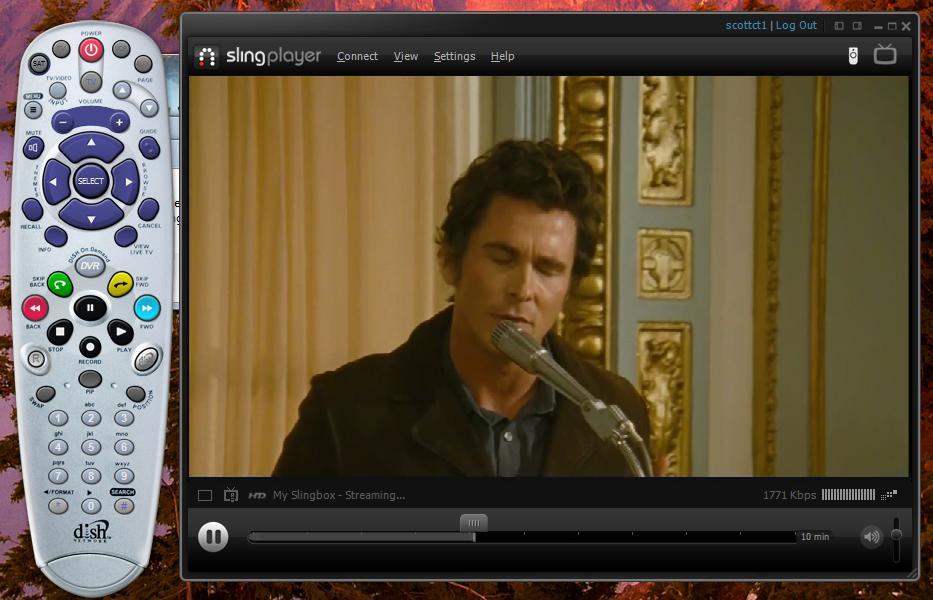The image size is (933, 600).
Task: Click the Pause button on the remote
Action: coord(90,308)
